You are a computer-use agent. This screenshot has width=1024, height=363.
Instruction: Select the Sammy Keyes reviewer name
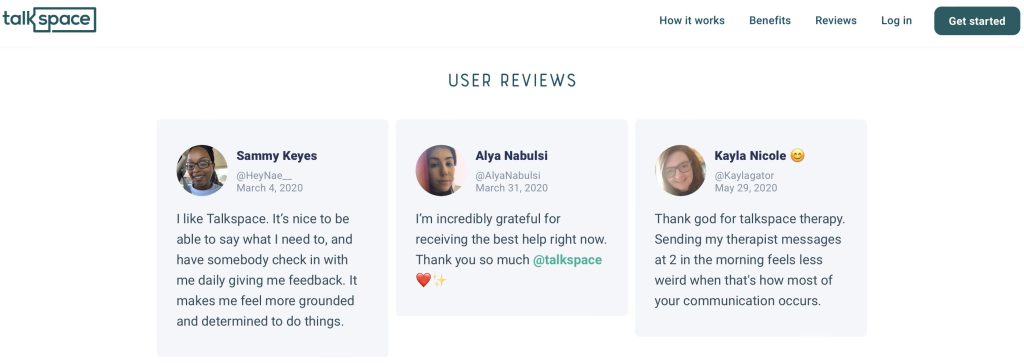tap(277, 156)
